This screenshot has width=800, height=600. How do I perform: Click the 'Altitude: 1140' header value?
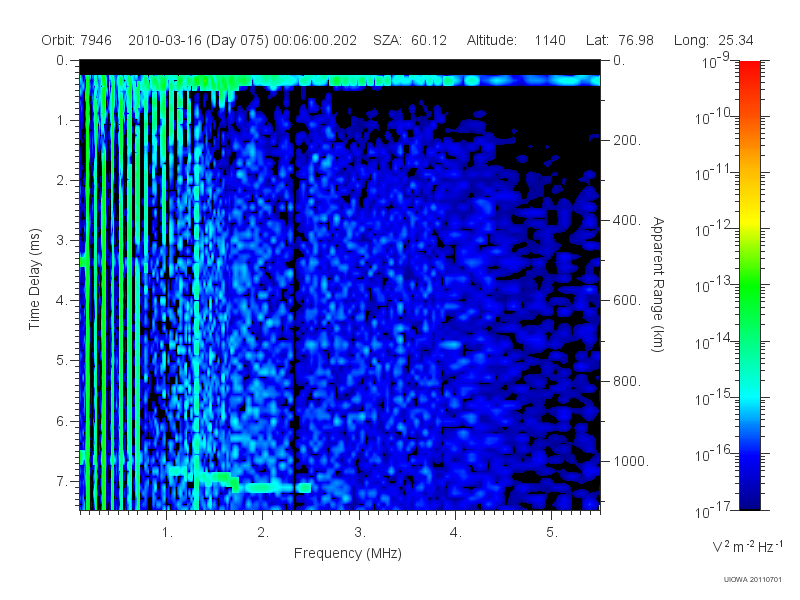click(x=516, y=40)
